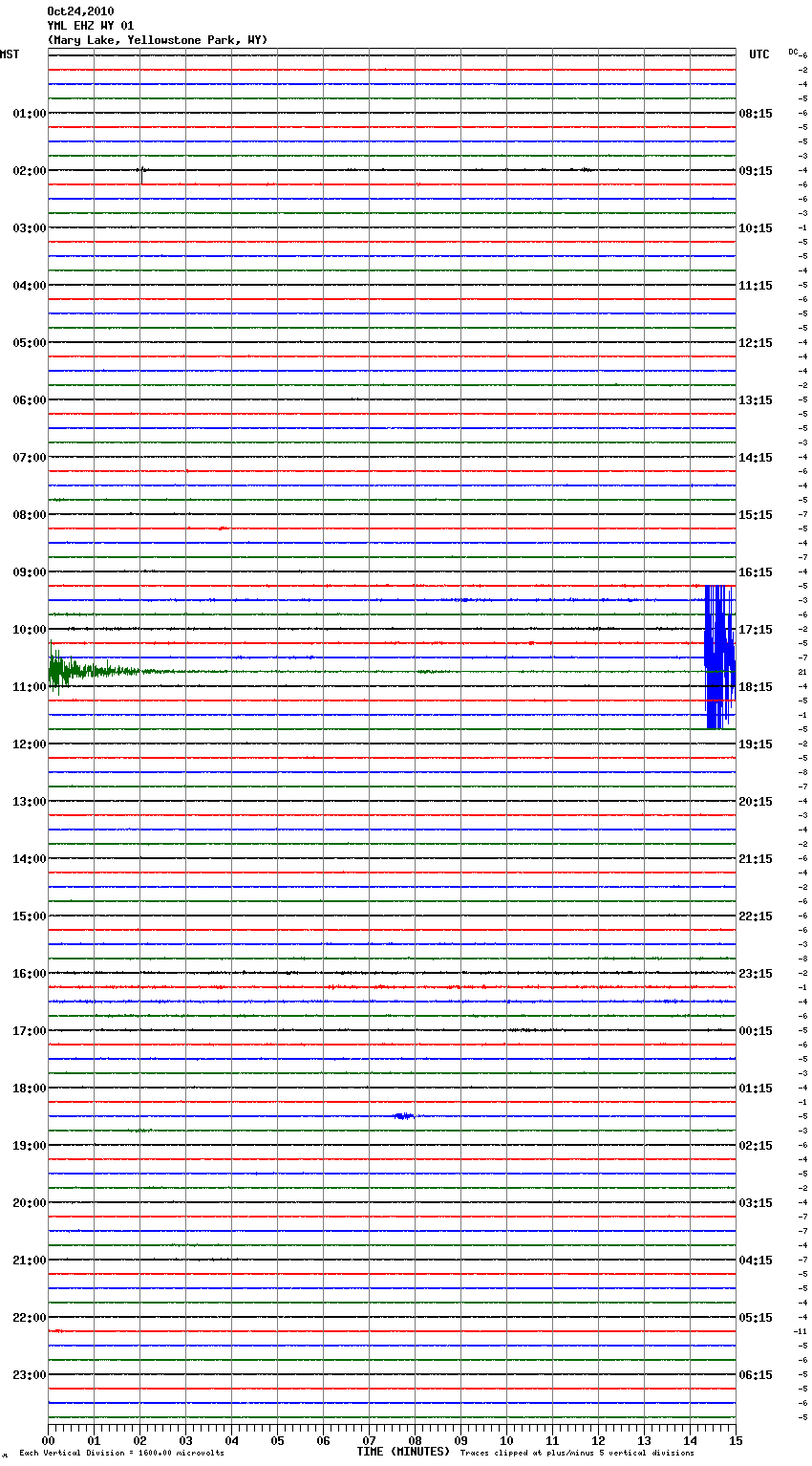Click the Traces clipped at plus/minus 5 divisions note
Image resolution: width=812 pixels, height=1466 pixels.
point(577,1454)
